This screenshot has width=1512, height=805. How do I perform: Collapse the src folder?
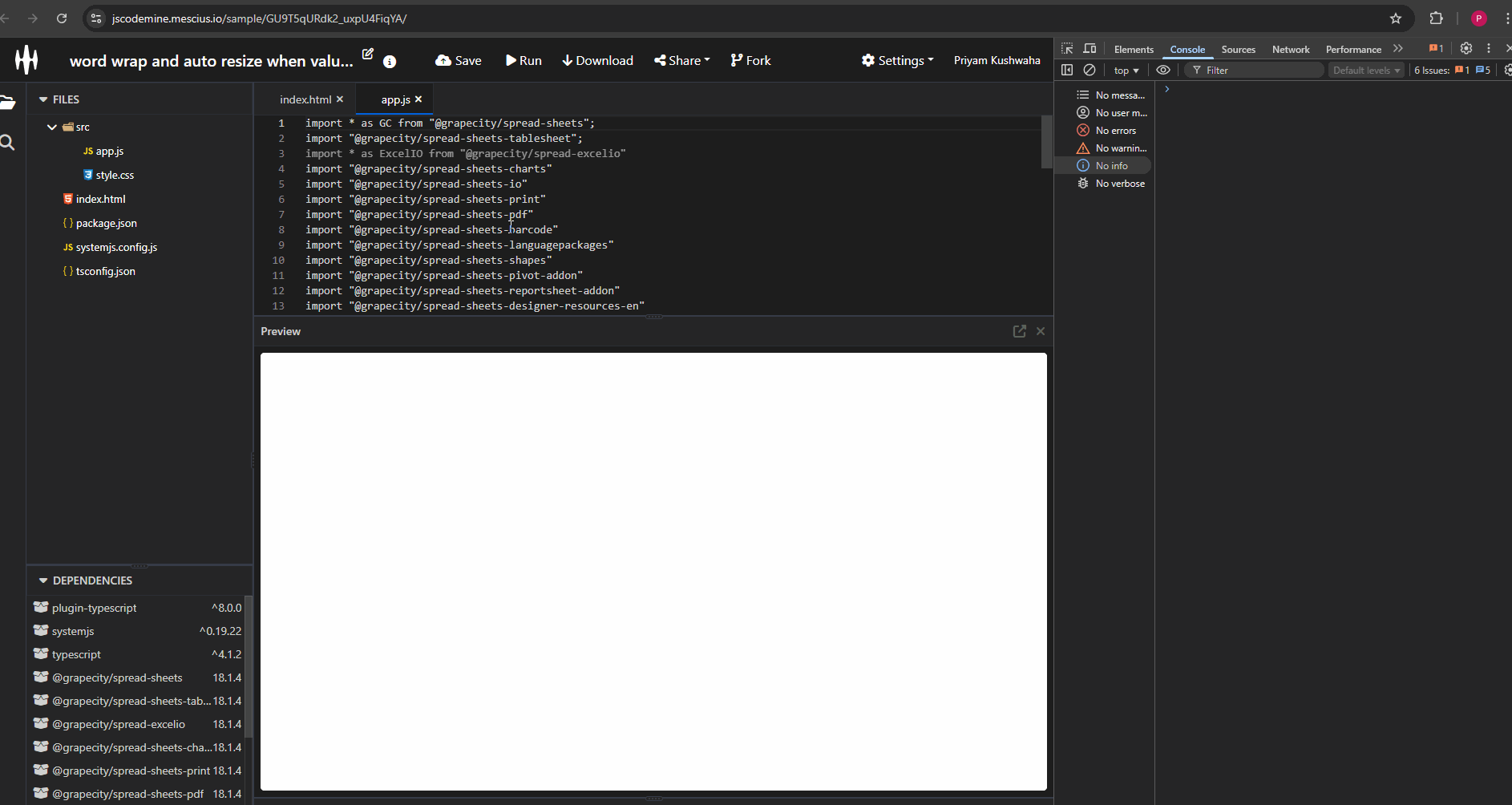click(52, 127)
